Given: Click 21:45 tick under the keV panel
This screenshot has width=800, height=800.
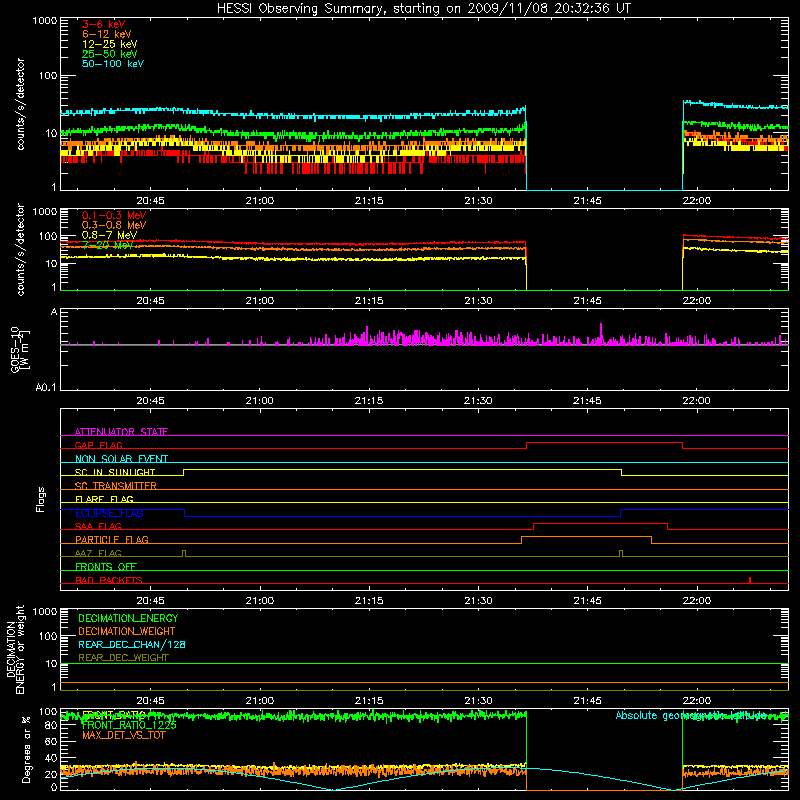Looking at the screenshot, I should (x=587, y=201).
